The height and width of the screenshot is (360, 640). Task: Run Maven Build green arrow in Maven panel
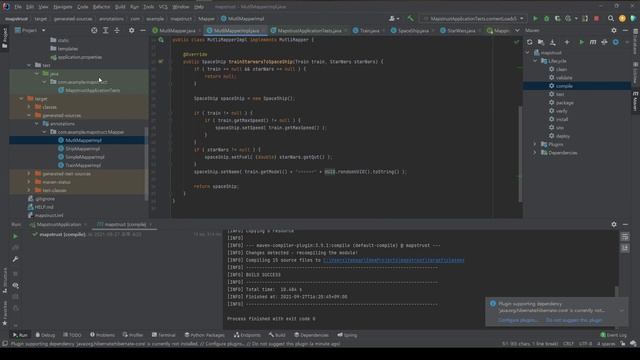click(x=581, y=42)
